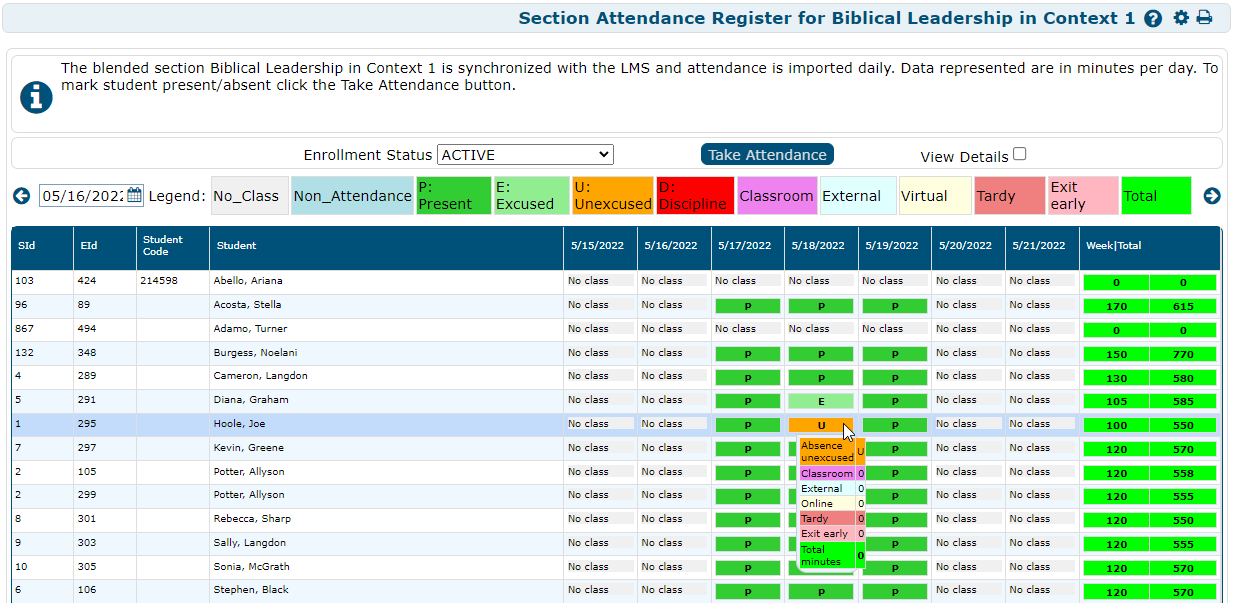Select ACTIVE in the enrollment status selector

tap(525, 154)
